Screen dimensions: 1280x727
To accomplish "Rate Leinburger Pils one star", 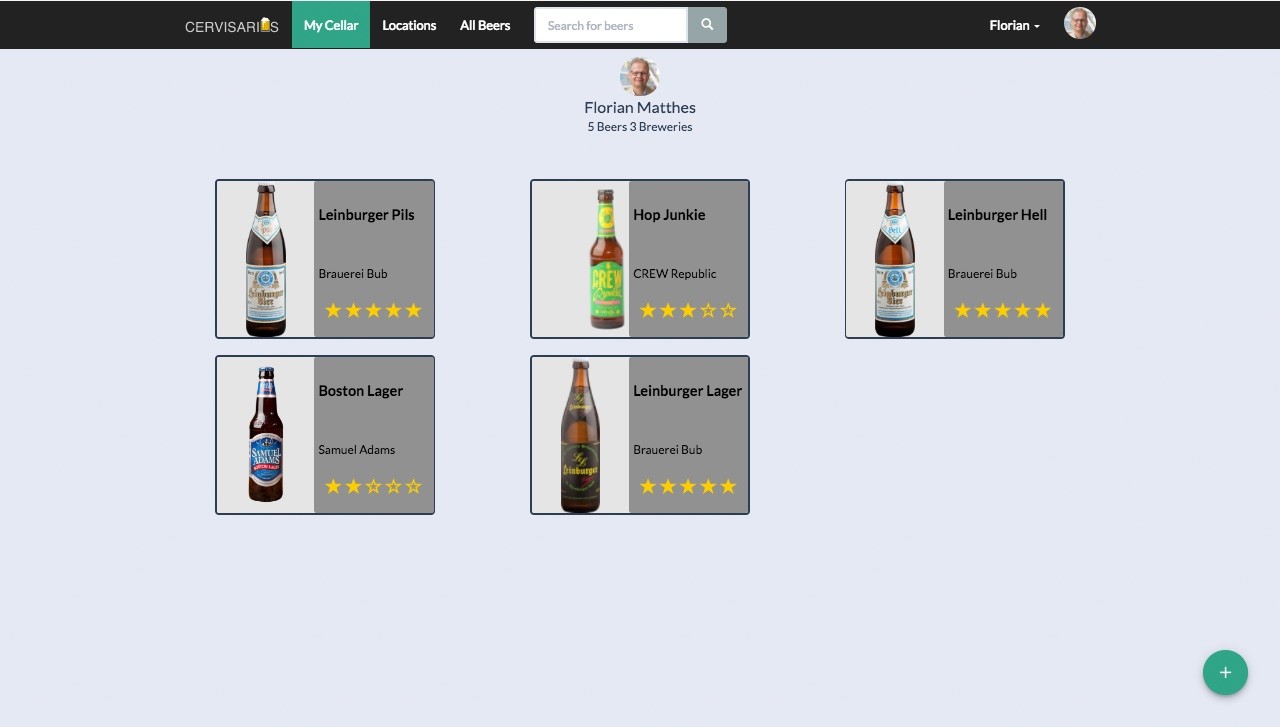I will coord(334,310).
